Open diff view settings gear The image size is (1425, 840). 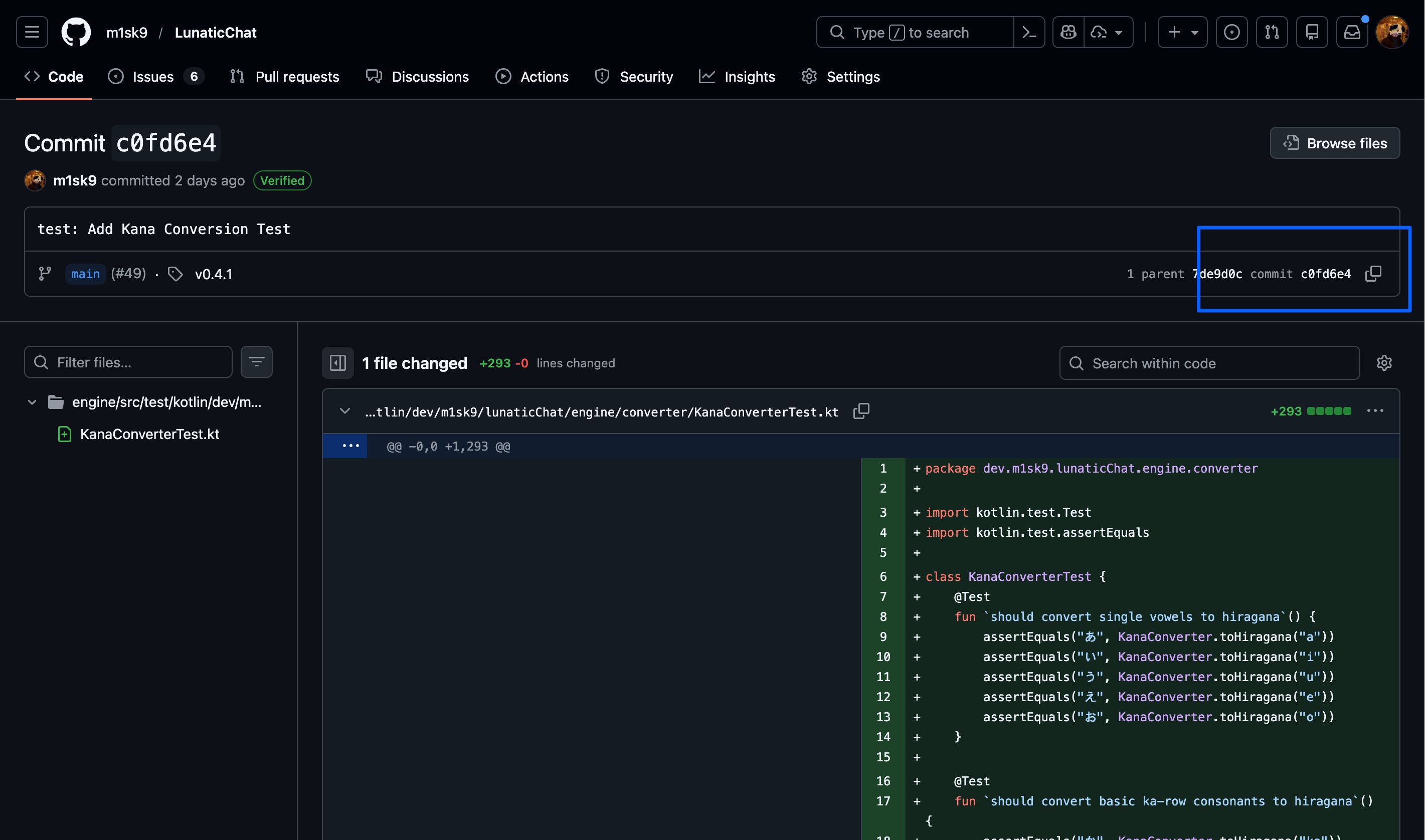pos(1384,363)
